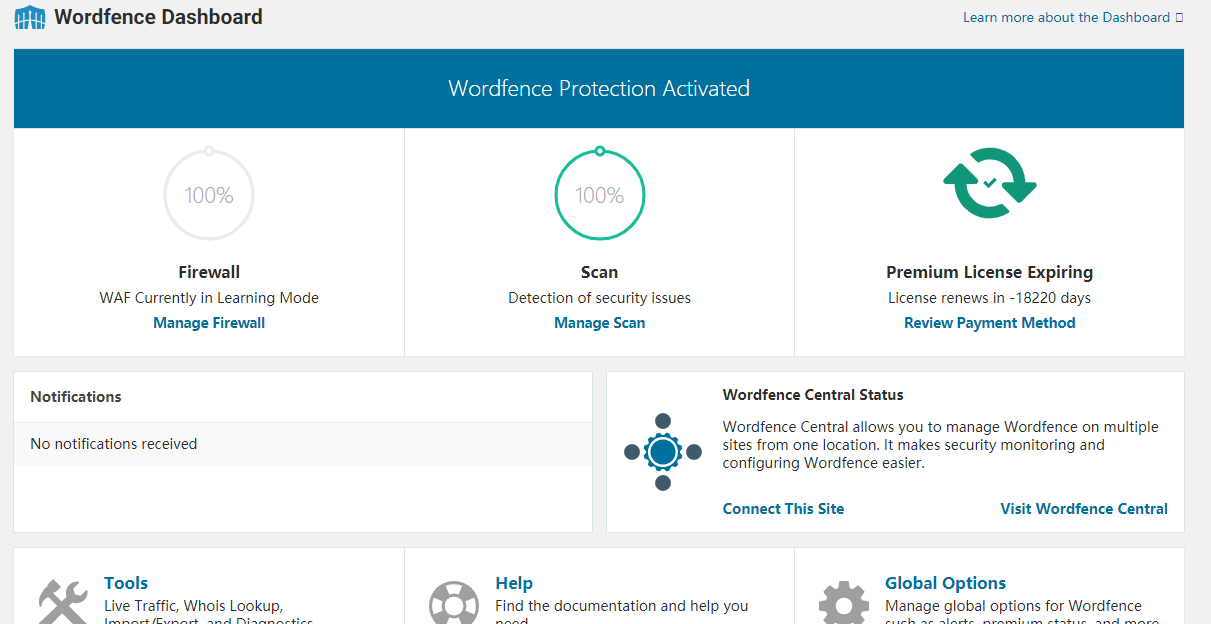Click the Wordfence Central network icon
1211x624 pixels.
pos(663,452)
